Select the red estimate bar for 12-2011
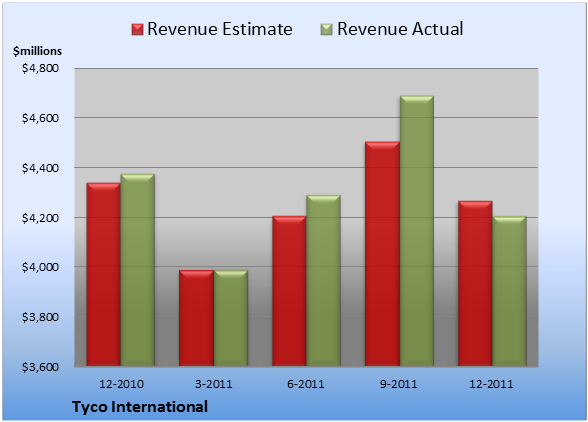 pos(475,283)
